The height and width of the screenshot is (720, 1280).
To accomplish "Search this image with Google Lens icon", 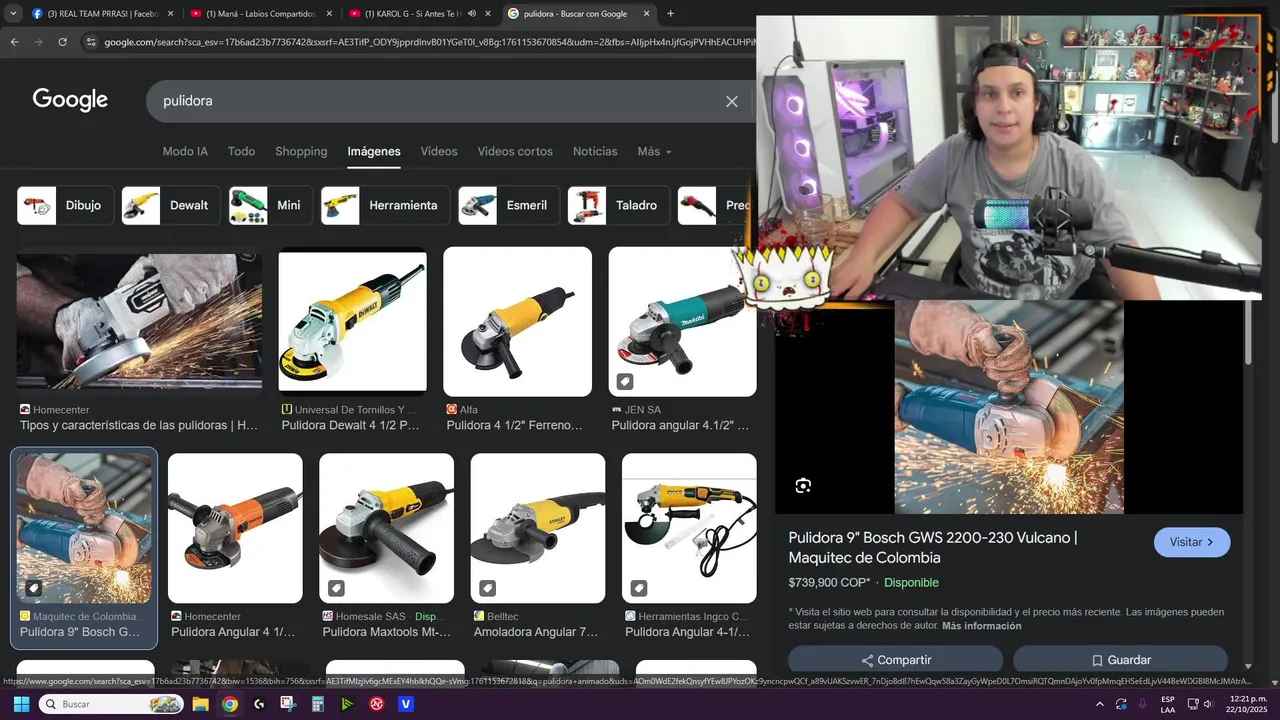I will 803,486.
